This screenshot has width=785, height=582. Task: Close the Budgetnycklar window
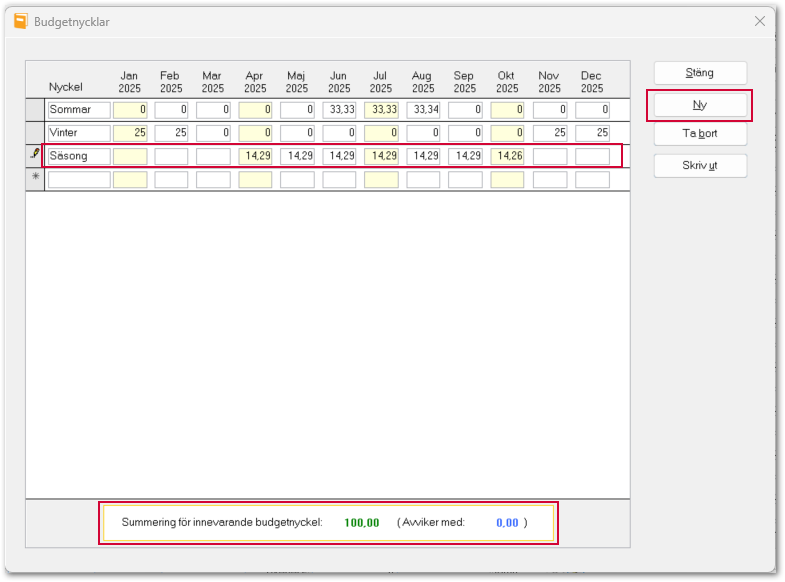tap(759, 21)
